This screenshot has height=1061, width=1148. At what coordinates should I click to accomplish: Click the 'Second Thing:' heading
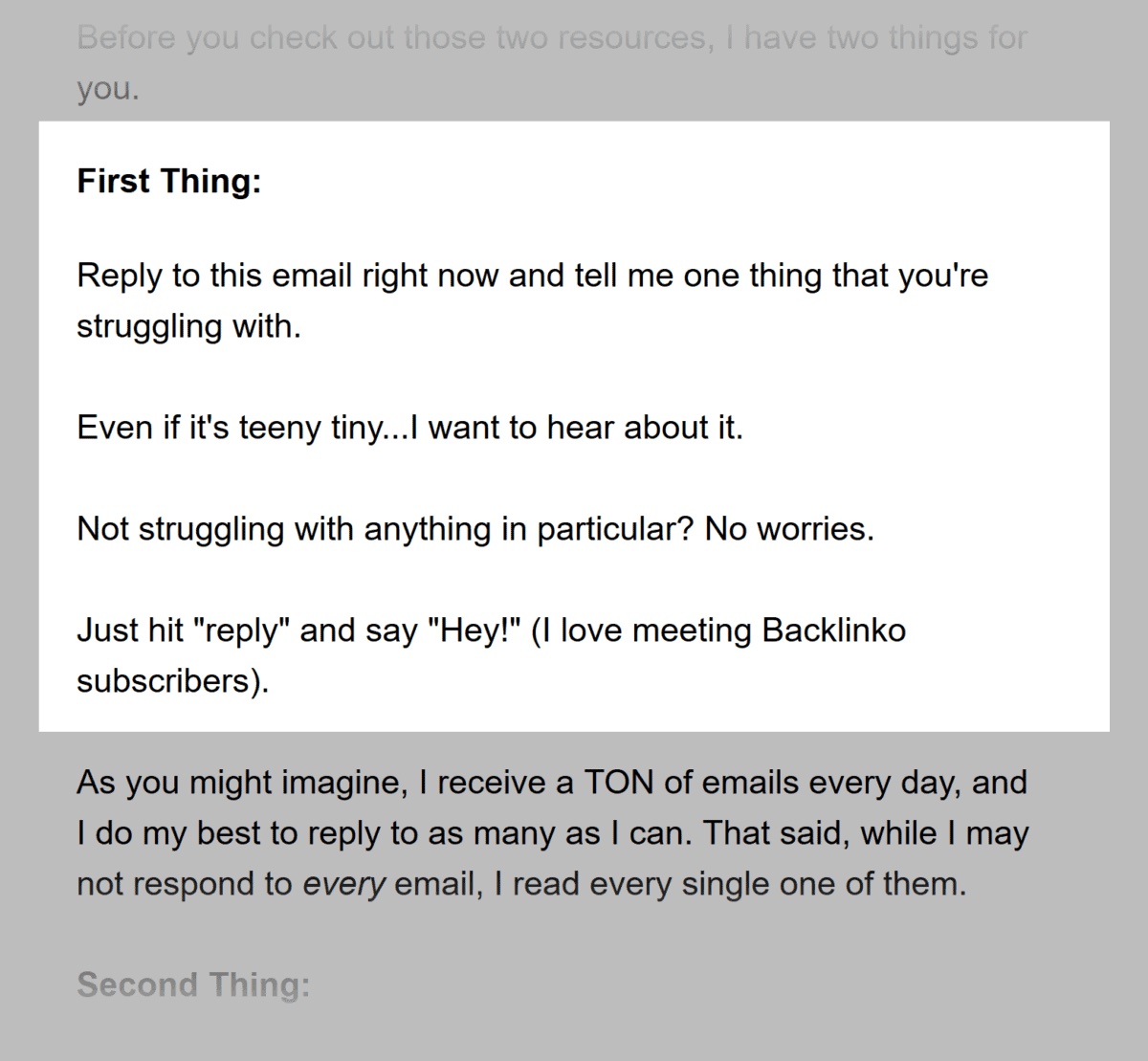193,984
